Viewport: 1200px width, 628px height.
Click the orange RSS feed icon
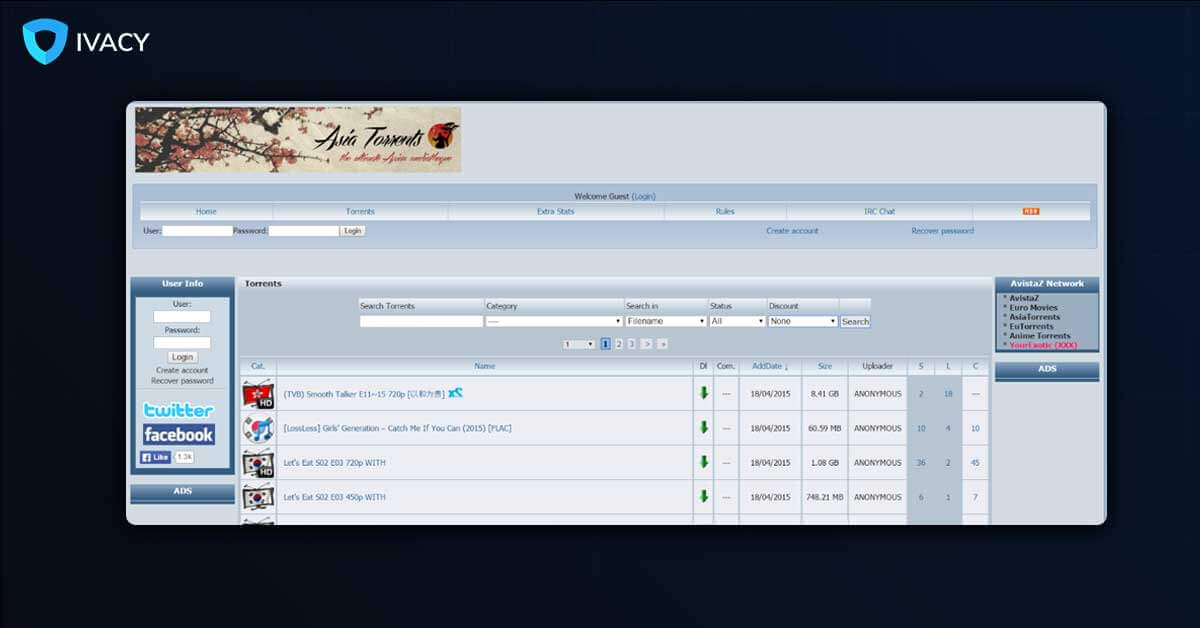1031,211
